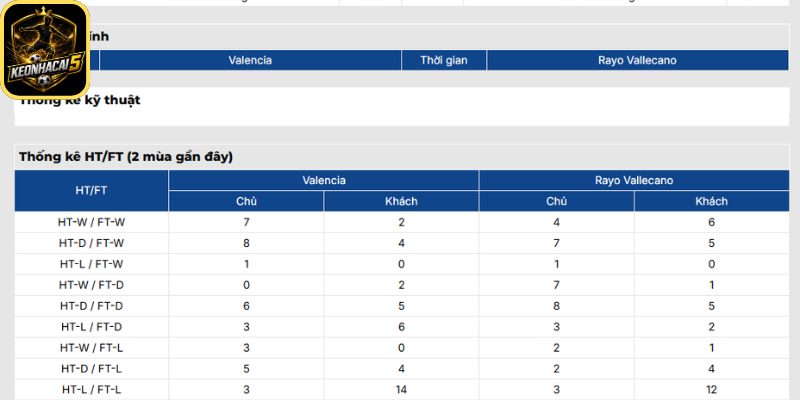Select the Valencia header in events table
The height and width of the screenshot is (400, 800).
click(250, 60)
